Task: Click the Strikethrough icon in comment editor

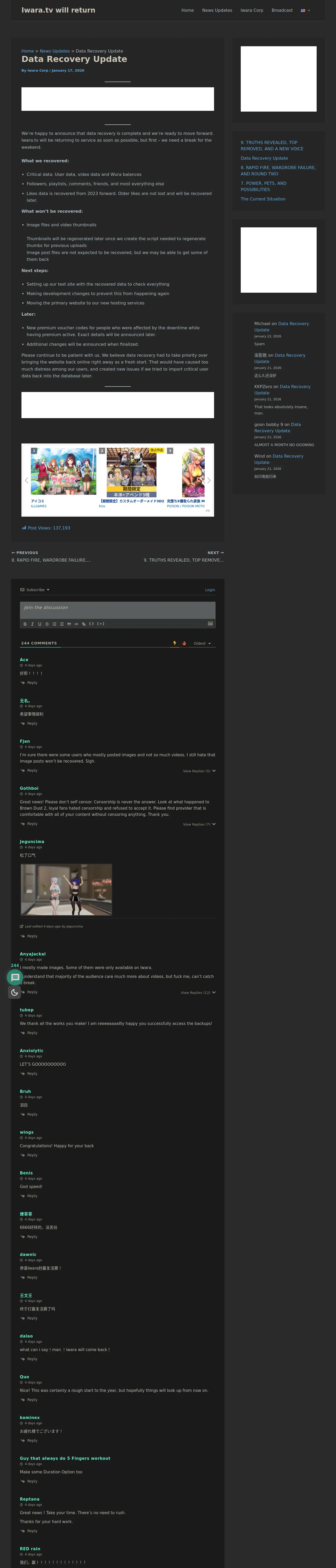Action: 47,624
